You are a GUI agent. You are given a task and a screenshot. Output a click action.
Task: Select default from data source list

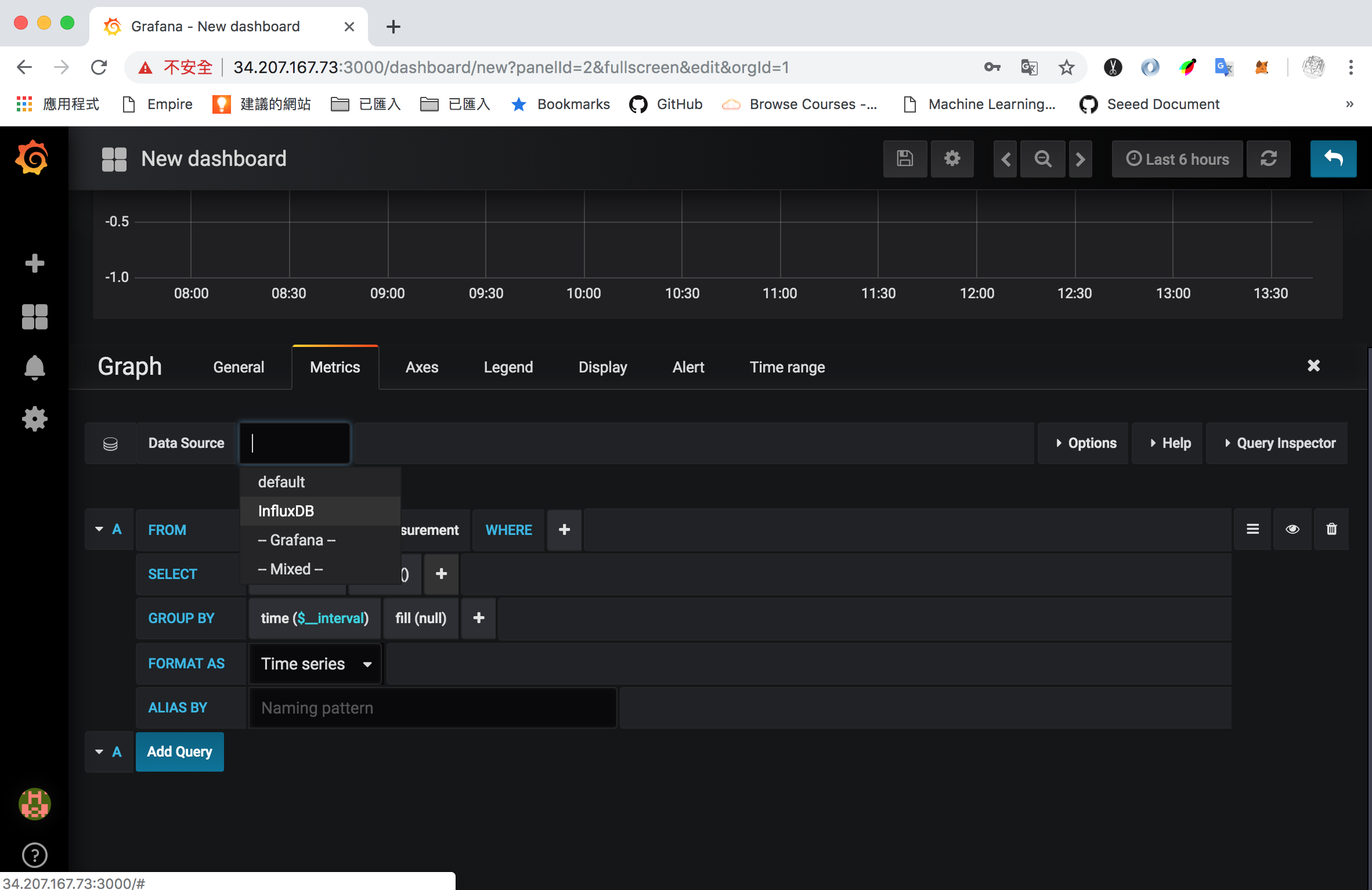[x=320, y=482]
